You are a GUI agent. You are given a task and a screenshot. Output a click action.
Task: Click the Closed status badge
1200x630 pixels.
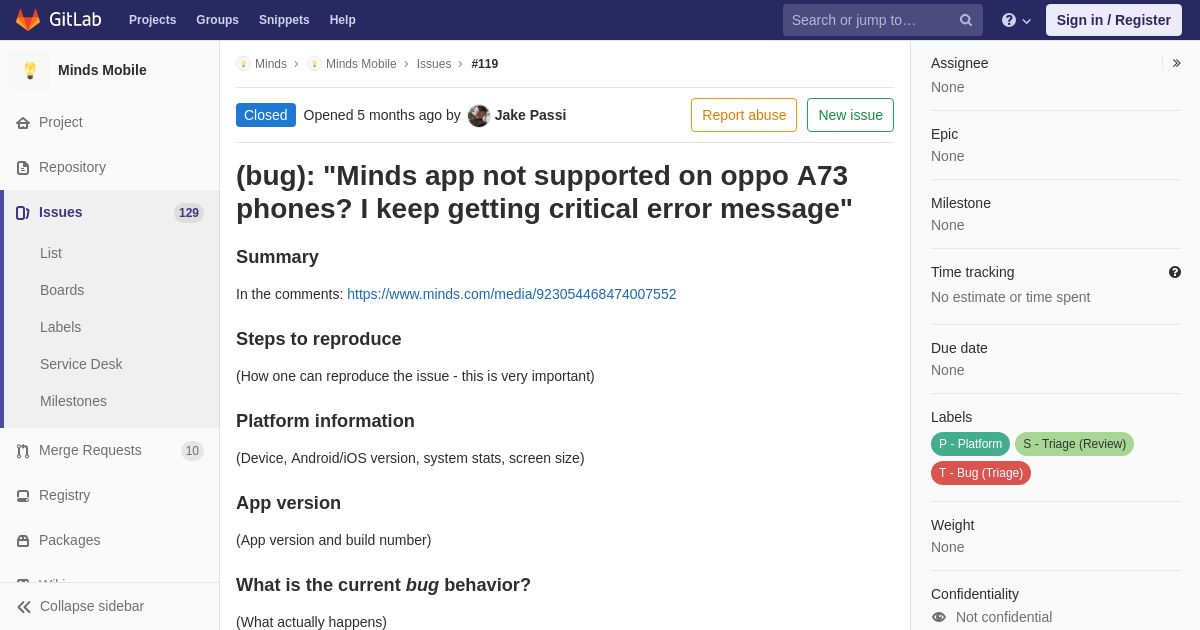pyautogui.click(x=266, y=115)
